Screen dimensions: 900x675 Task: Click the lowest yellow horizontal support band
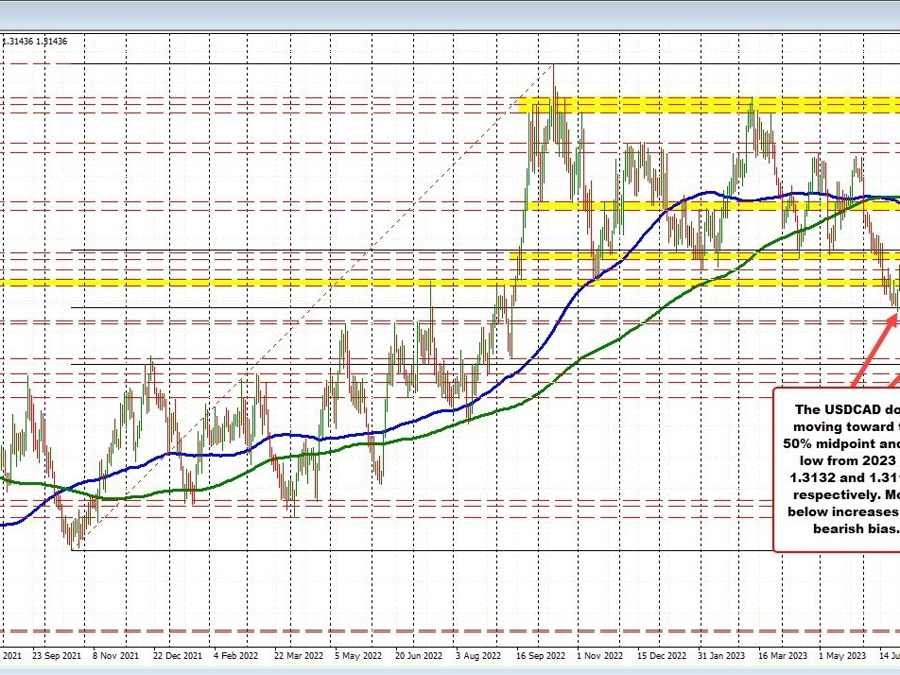pyautogui.click(x=300, y=283)
